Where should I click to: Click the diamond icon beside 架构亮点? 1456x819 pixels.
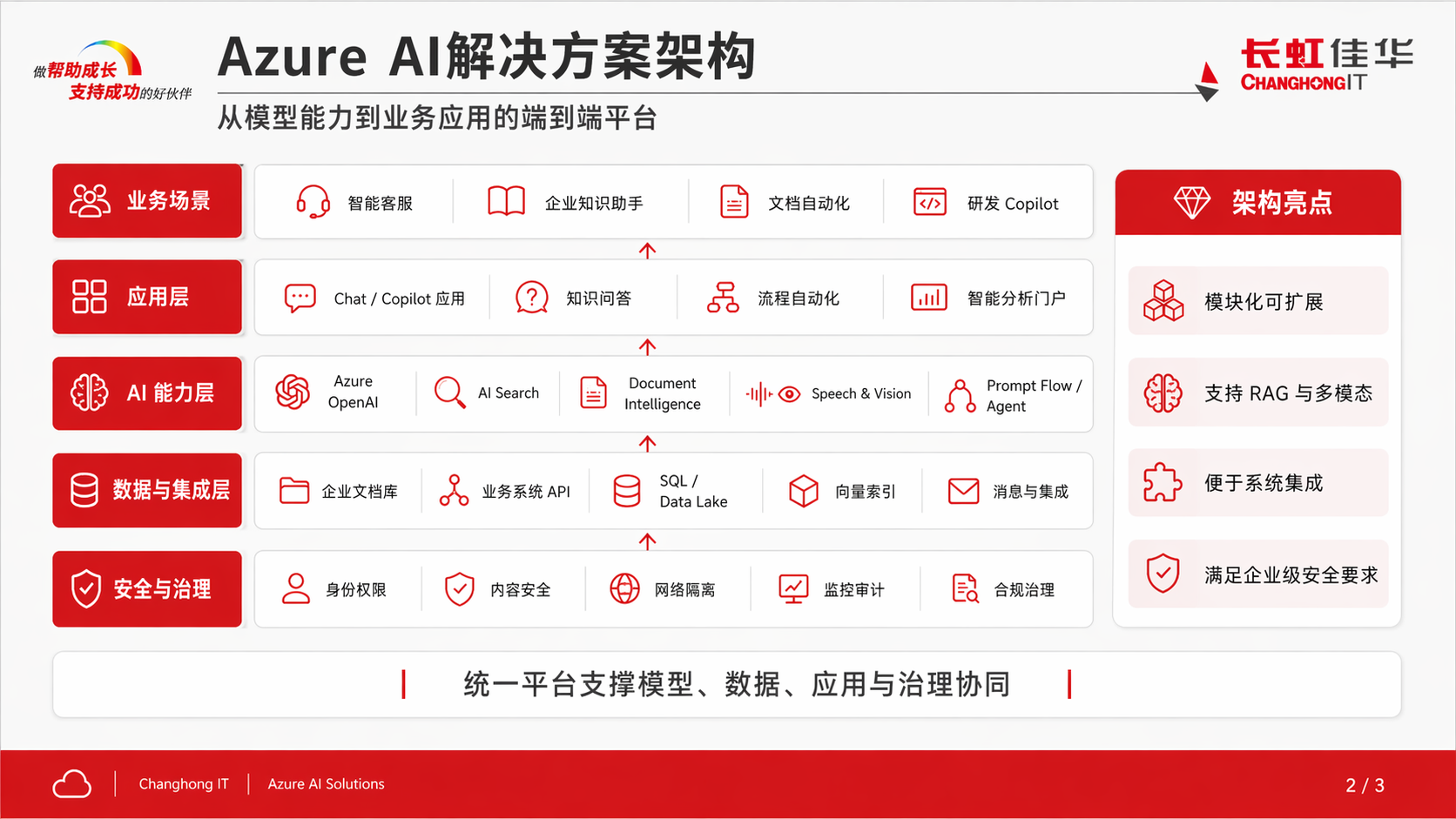pyautogui.click(x=1191, y=202)
